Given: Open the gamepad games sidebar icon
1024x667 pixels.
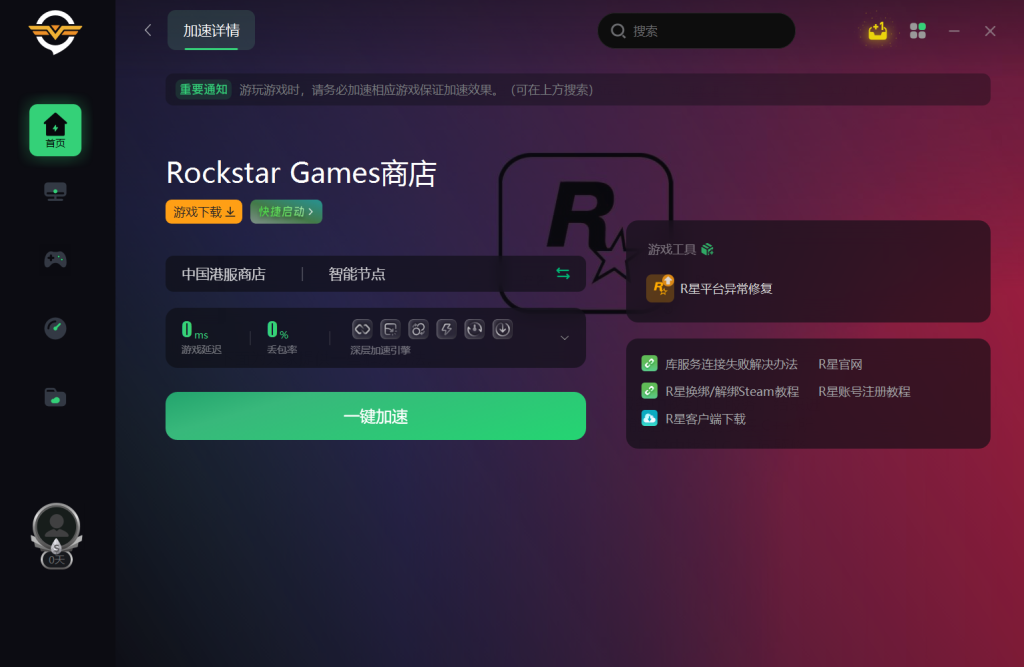Looking at the screenshot, I should point(56,260).
